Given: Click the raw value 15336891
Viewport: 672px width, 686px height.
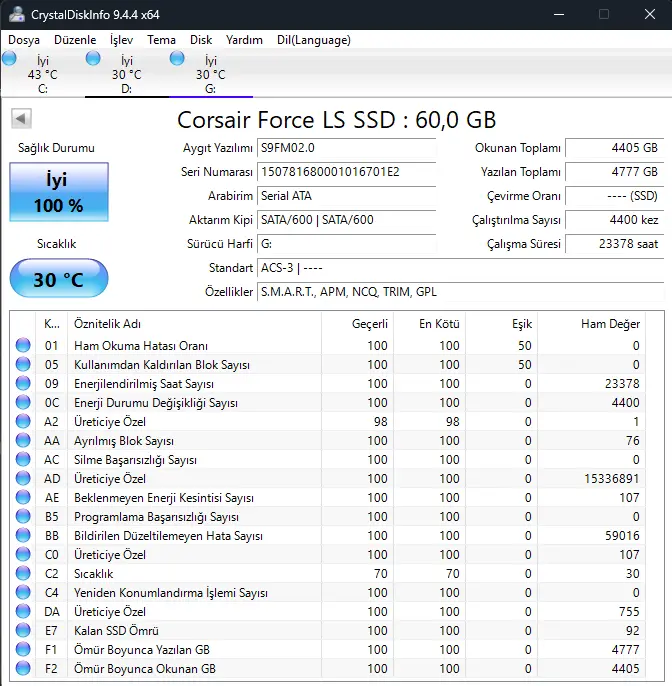Looking at the screenshot, I should click(612, 479).
